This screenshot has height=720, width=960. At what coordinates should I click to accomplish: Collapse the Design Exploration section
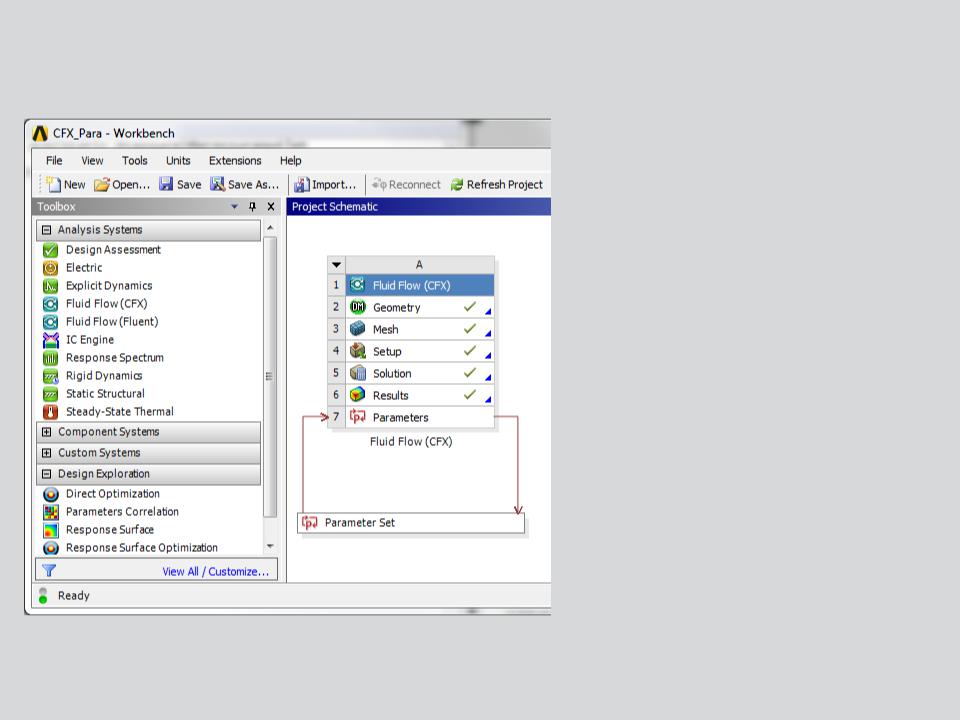47,474
